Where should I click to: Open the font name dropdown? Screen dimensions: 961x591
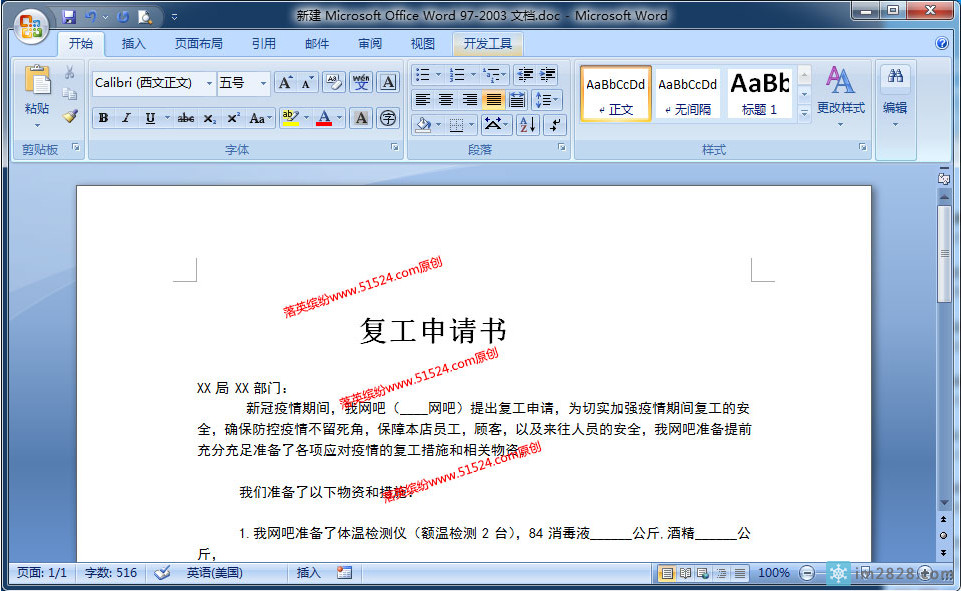pyautogui.click(x=209, y=83)
